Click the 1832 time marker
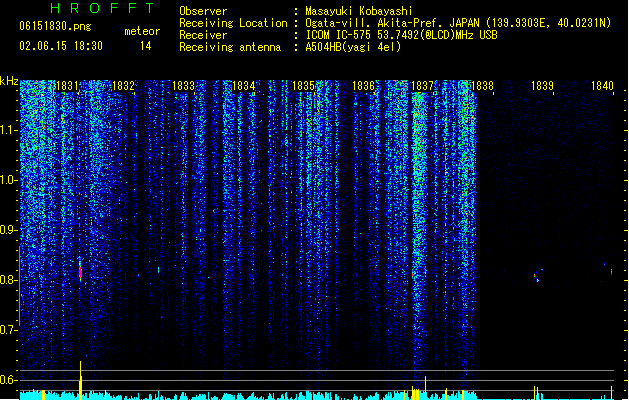 [124, 86]
